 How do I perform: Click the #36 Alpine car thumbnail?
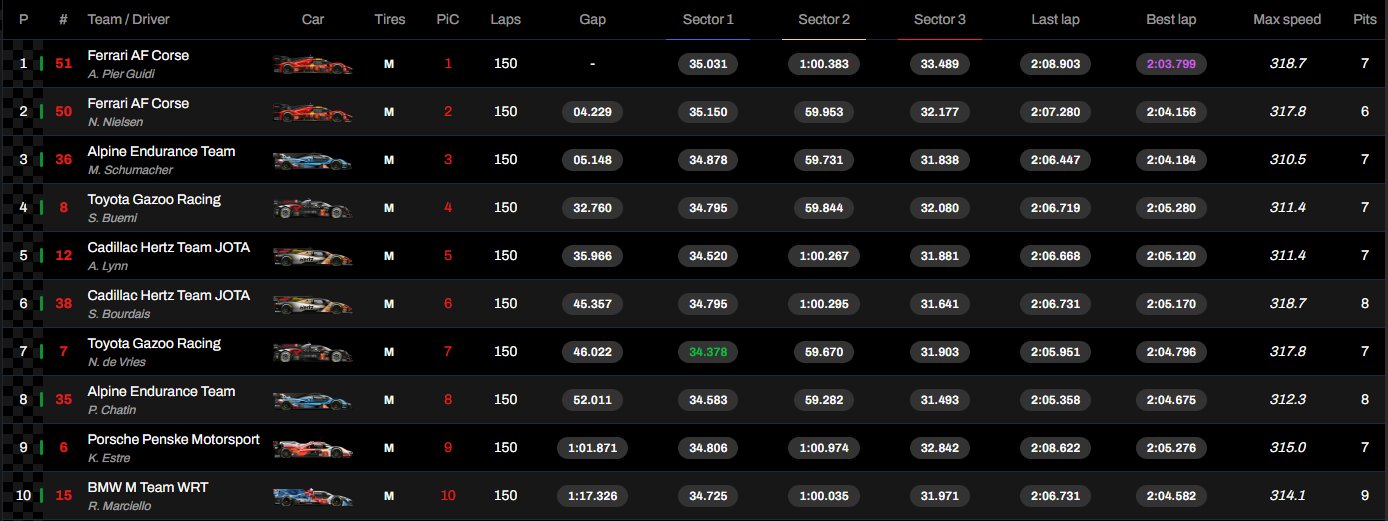click(x=312, y=160)
